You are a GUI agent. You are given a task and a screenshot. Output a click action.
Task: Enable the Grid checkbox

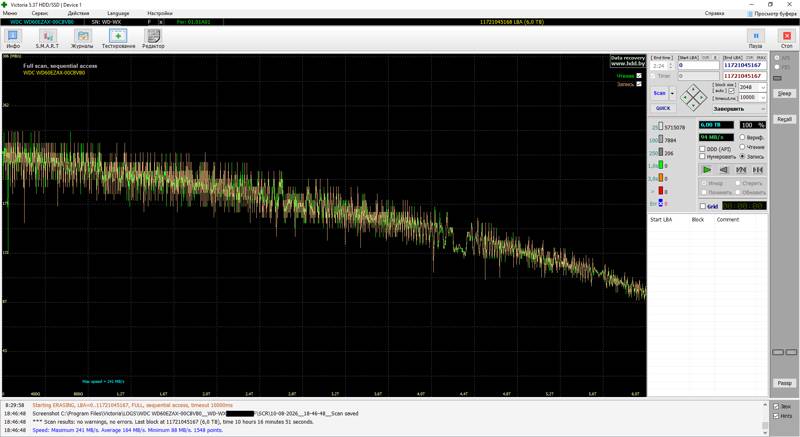703,206
